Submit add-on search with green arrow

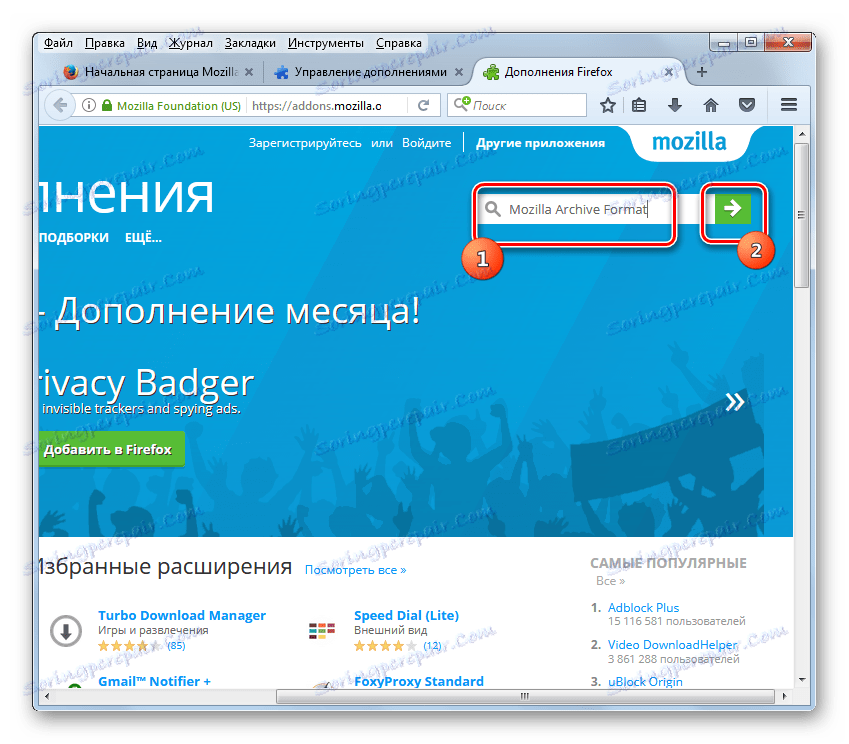733,208
